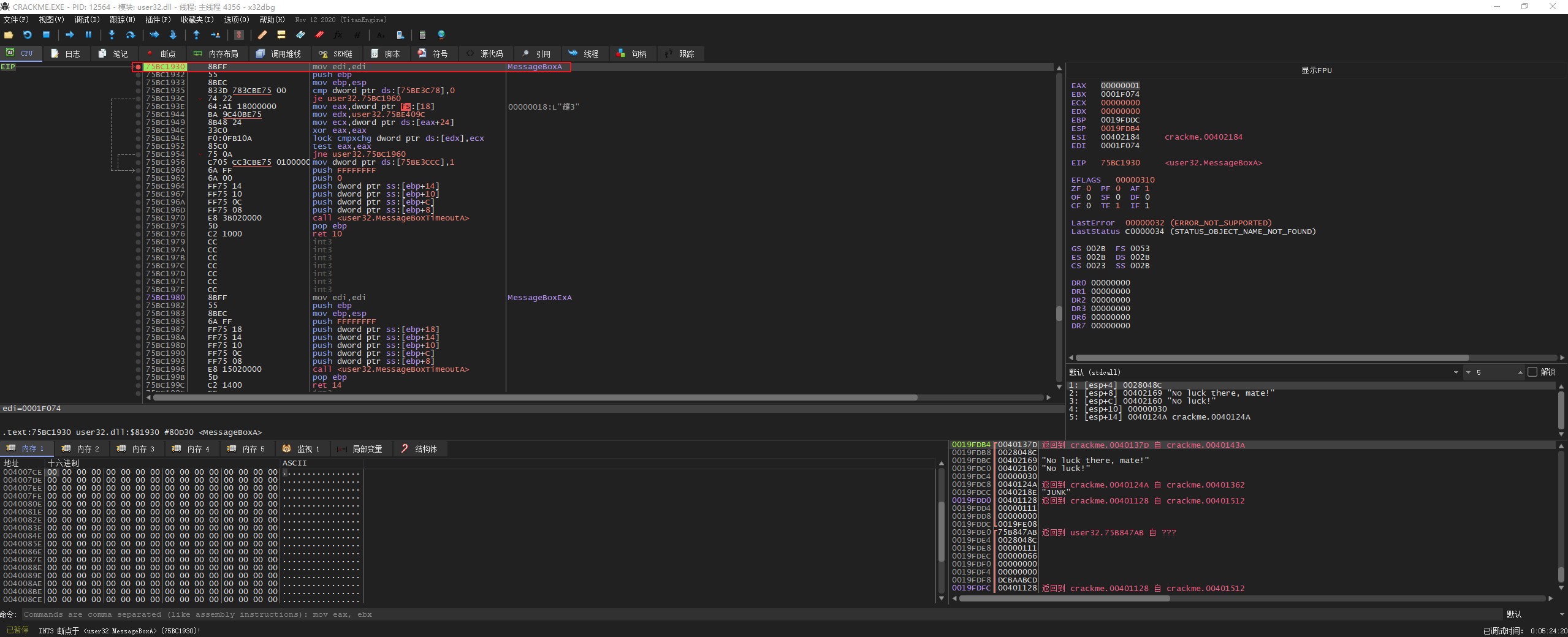Click into the command input field
This screenshot has height=637, width=1568.
click(x=736, y=614)
